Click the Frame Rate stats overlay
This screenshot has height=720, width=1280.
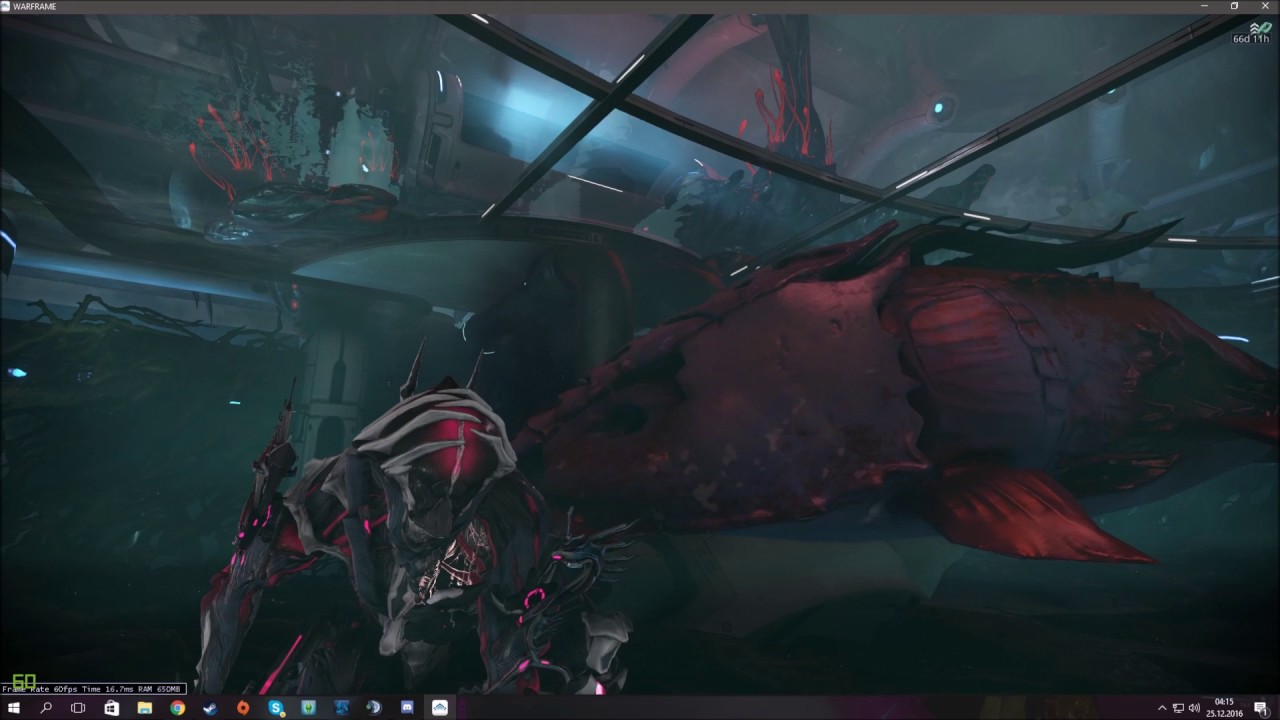click(x=93, y=689)
